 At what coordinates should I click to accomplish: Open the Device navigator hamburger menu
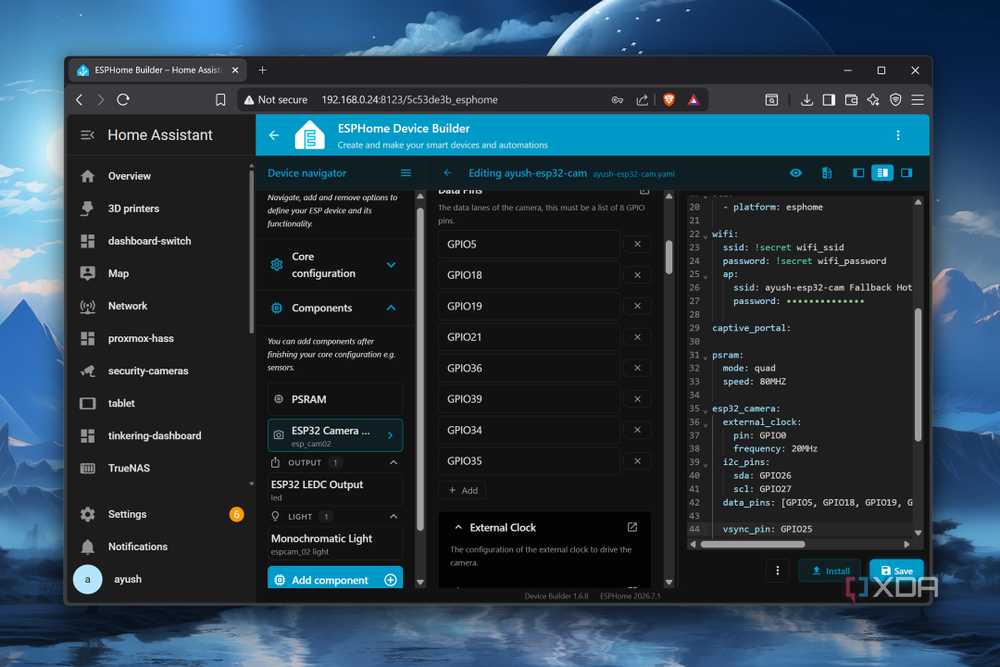(x=406, y=173)
